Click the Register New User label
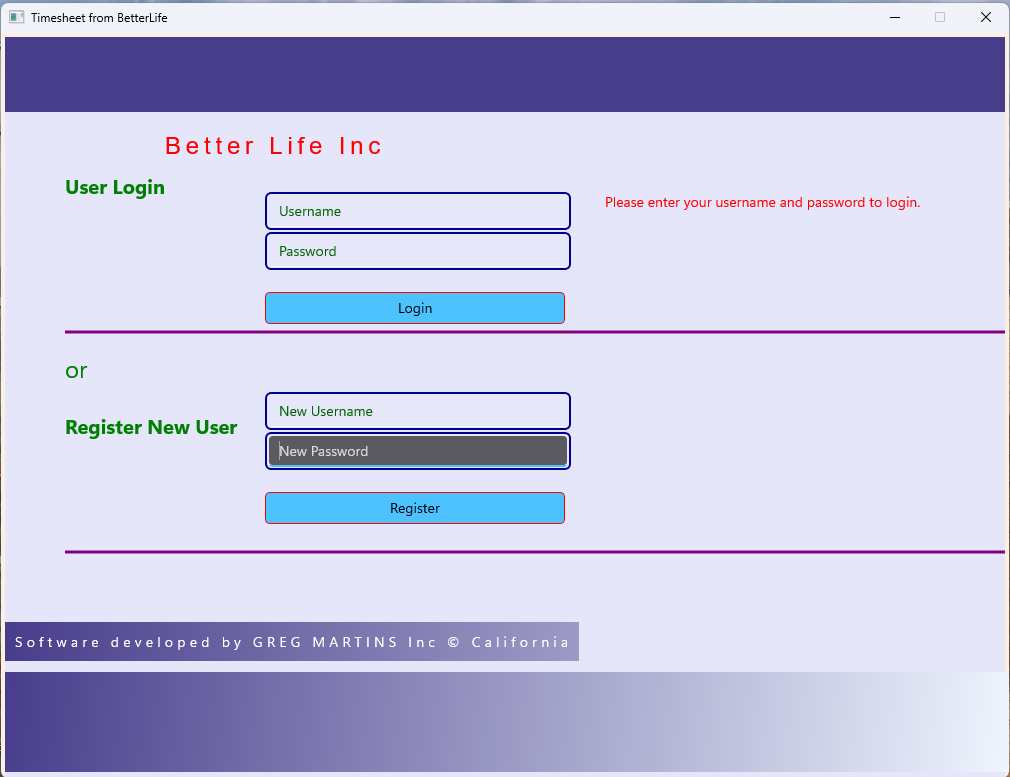 click(151, 427)
